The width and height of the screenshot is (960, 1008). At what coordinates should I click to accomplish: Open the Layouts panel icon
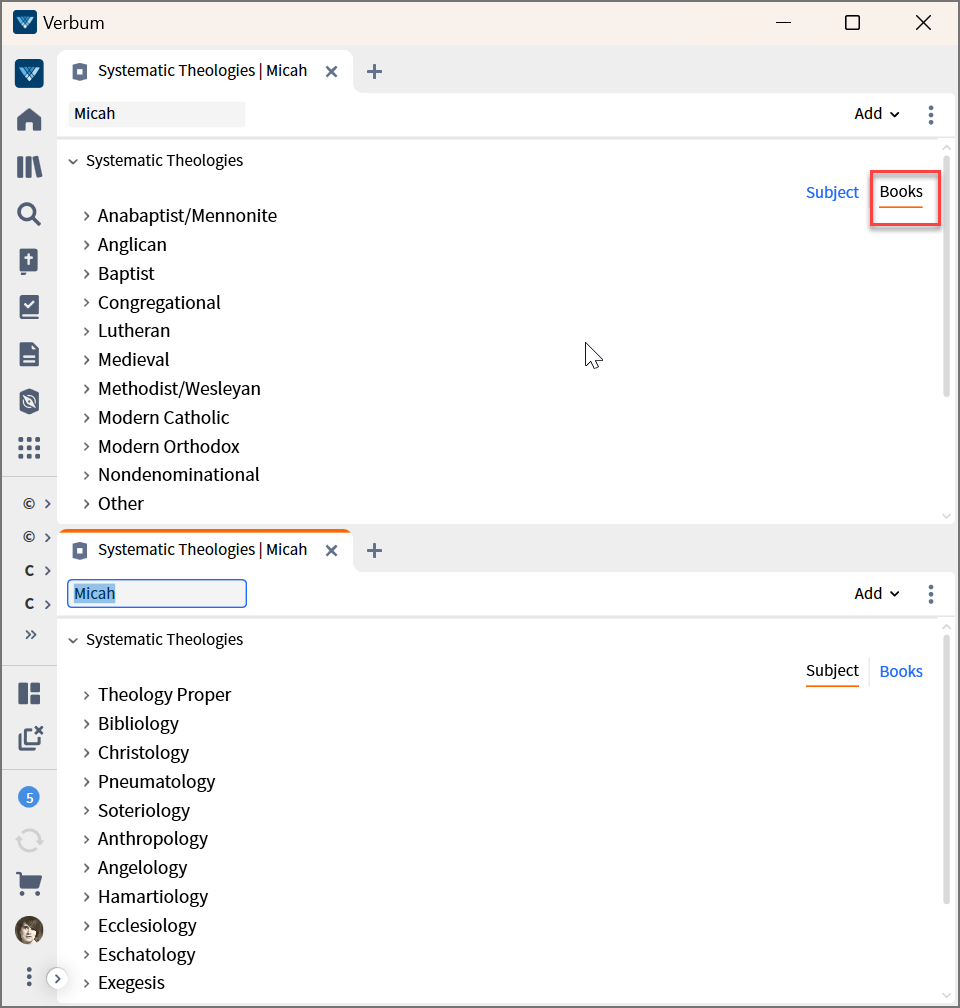pyautogui.click(x=29, y=693)
